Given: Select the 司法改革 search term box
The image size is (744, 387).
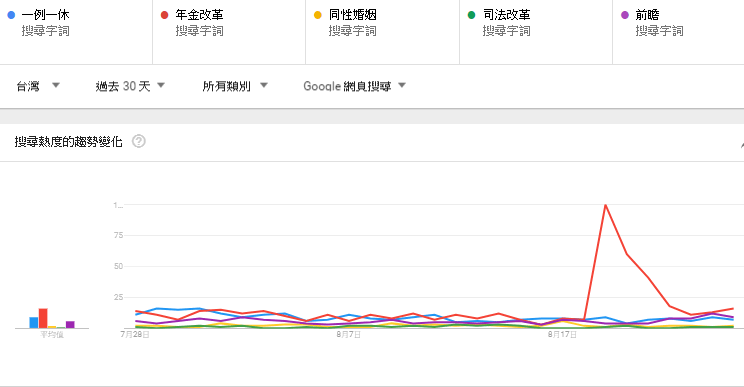Looking at the screenshot, I should [536, 32].
